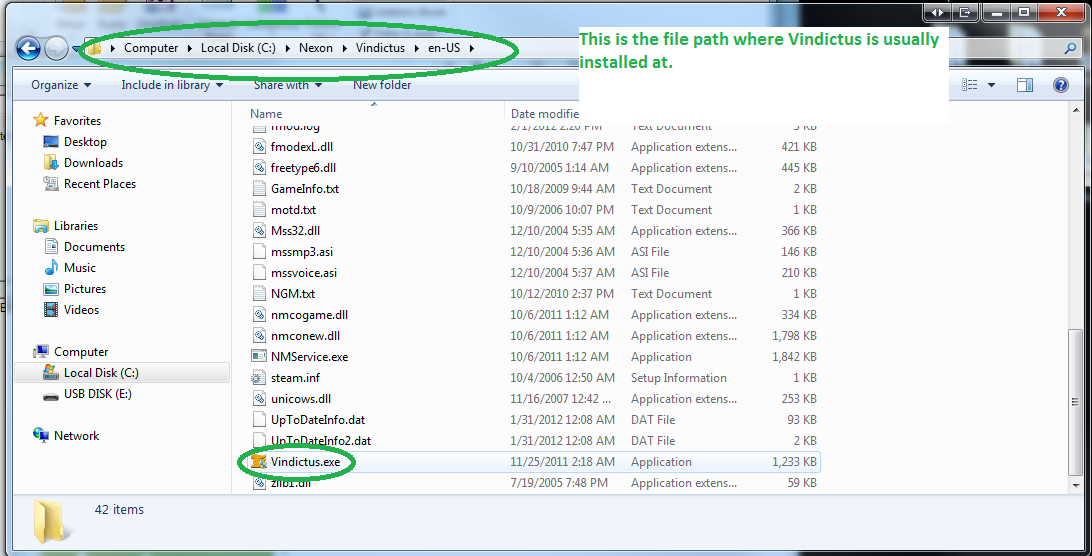The image size is (1092, 556).
Task: Select the UpToDateInfo2.dat file name
Action: (320, 441)
